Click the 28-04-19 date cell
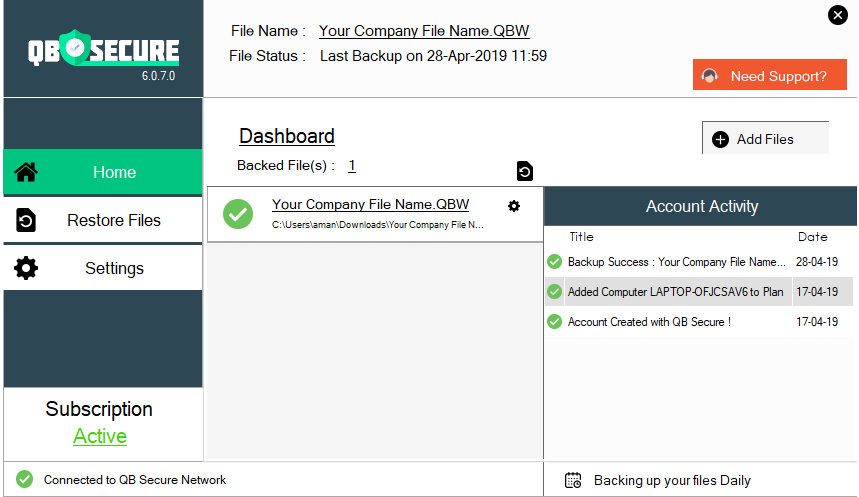The image size is (859, 497). pyautogui.click(x=817, y=262)
